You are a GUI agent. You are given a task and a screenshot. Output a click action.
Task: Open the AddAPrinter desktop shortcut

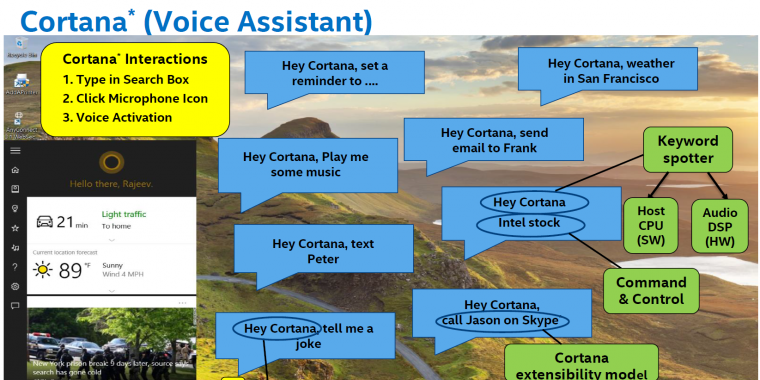(x=22, y=85)
